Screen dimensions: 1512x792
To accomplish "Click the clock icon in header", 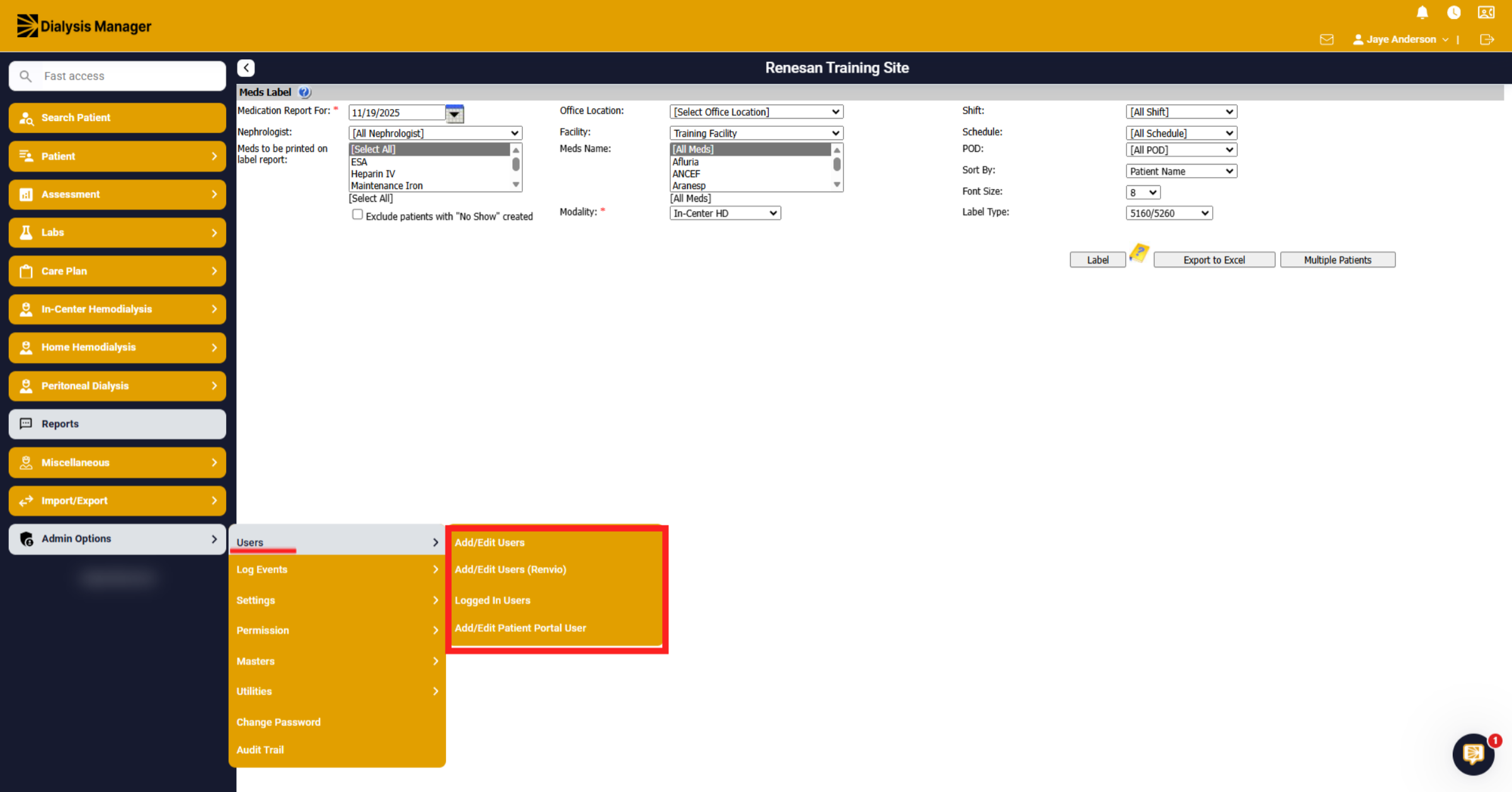I will click(1453, 13).
